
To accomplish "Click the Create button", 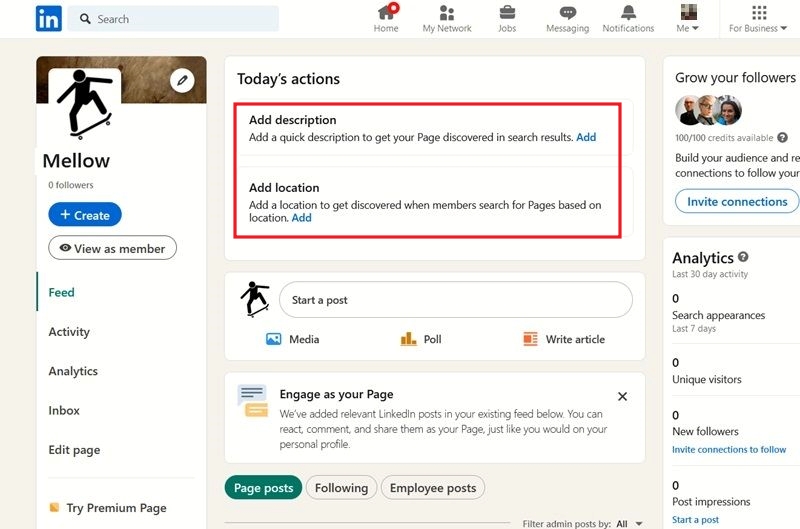I will [x=85, y=215].
